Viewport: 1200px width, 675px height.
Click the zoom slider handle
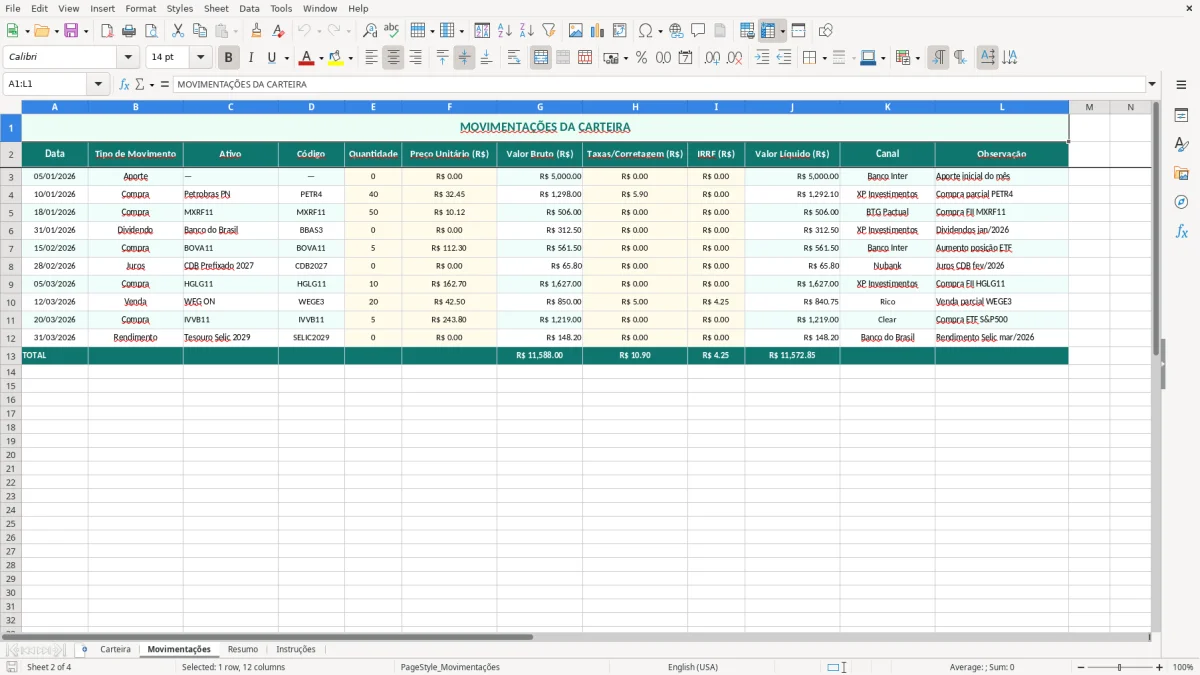click(1120, 667)
